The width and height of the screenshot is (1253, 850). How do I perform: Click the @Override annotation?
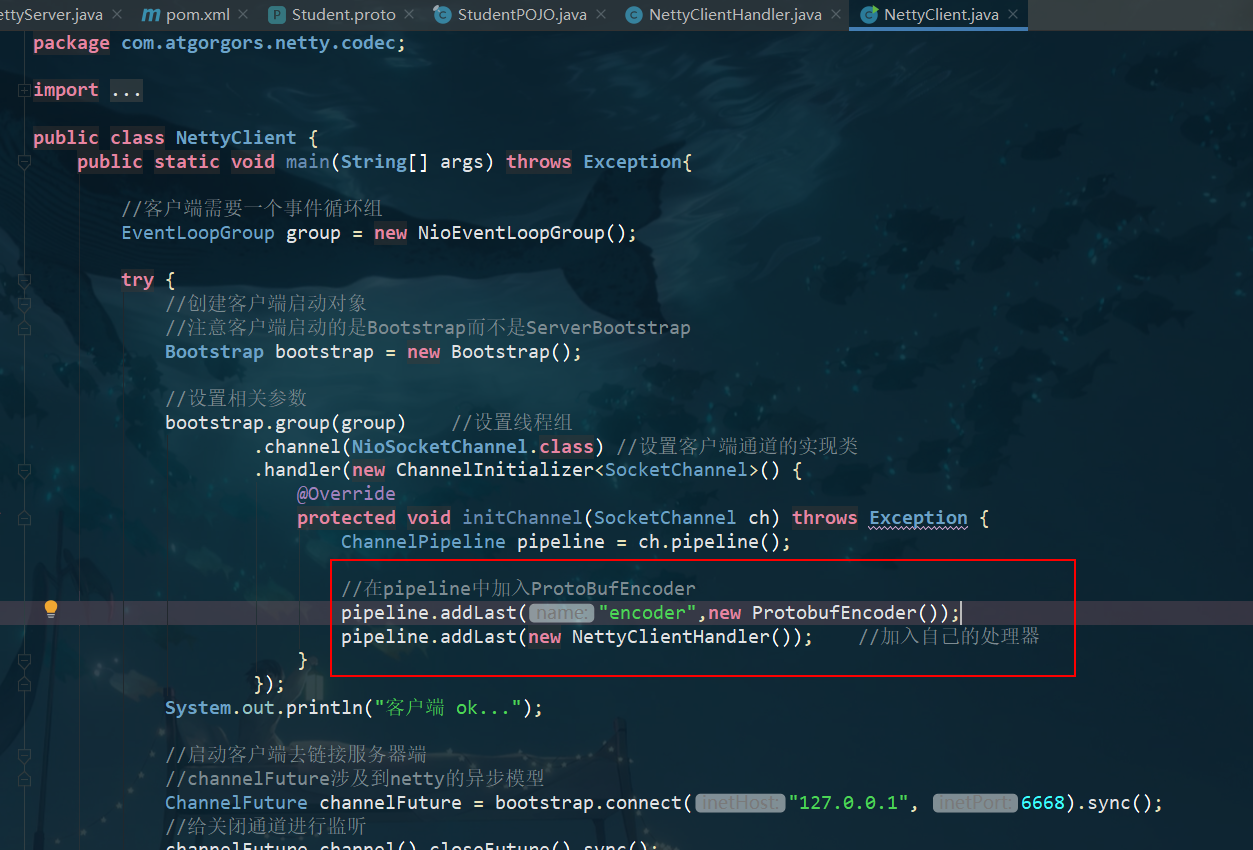click(x=346, y=494)
